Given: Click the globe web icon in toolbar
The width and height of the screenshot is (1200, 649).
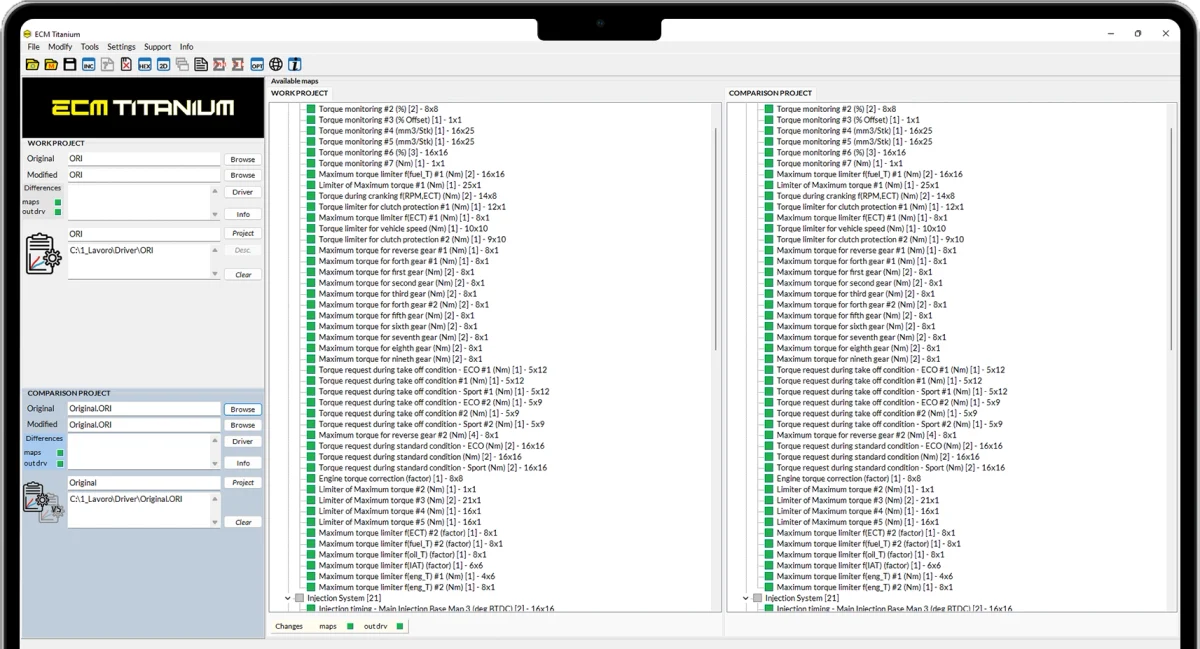Looking at the screenshot, I should click(276, 64).
